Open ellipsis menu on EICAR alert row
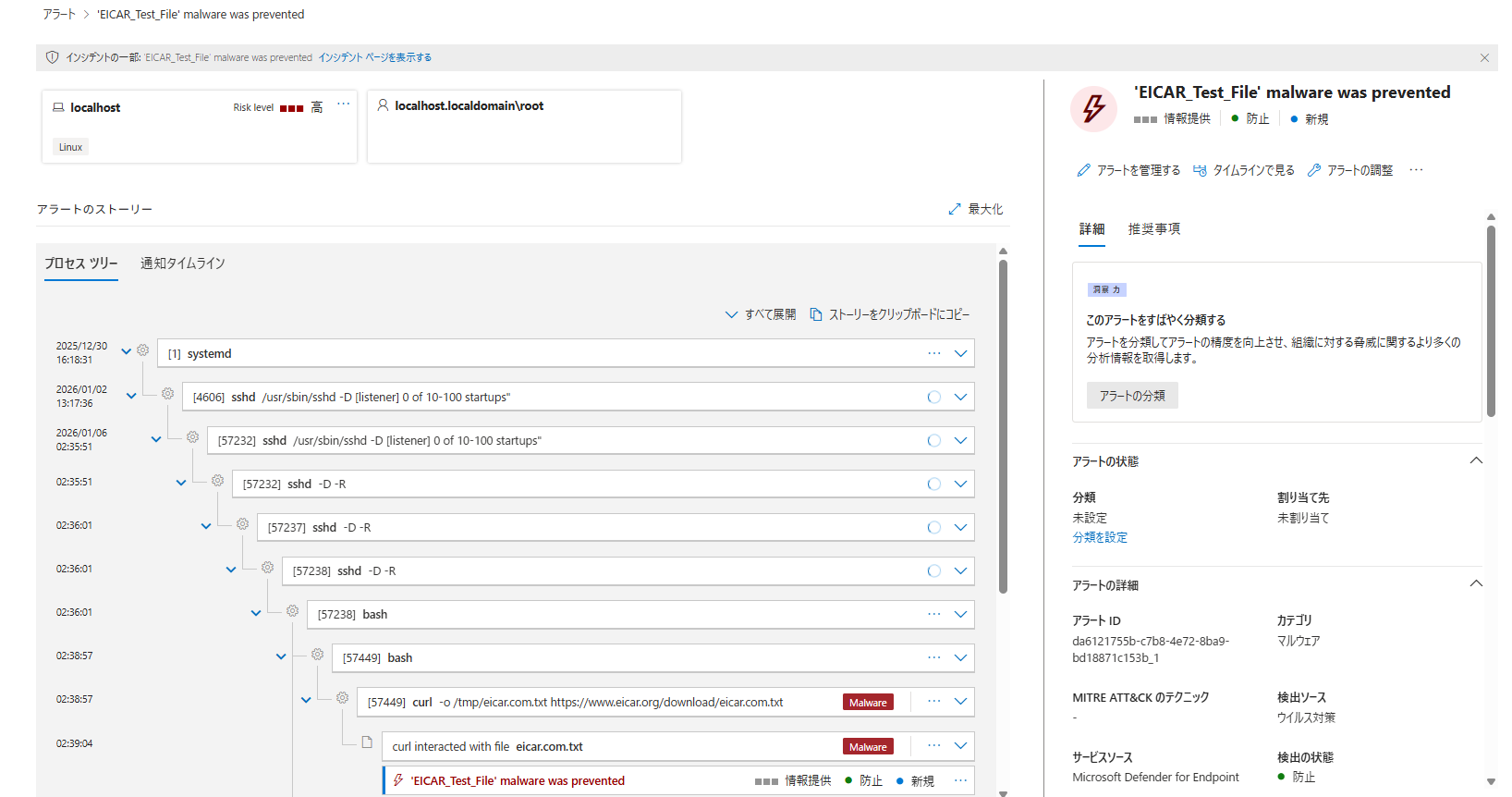1512x797 pixels. [x=960, y=780]
